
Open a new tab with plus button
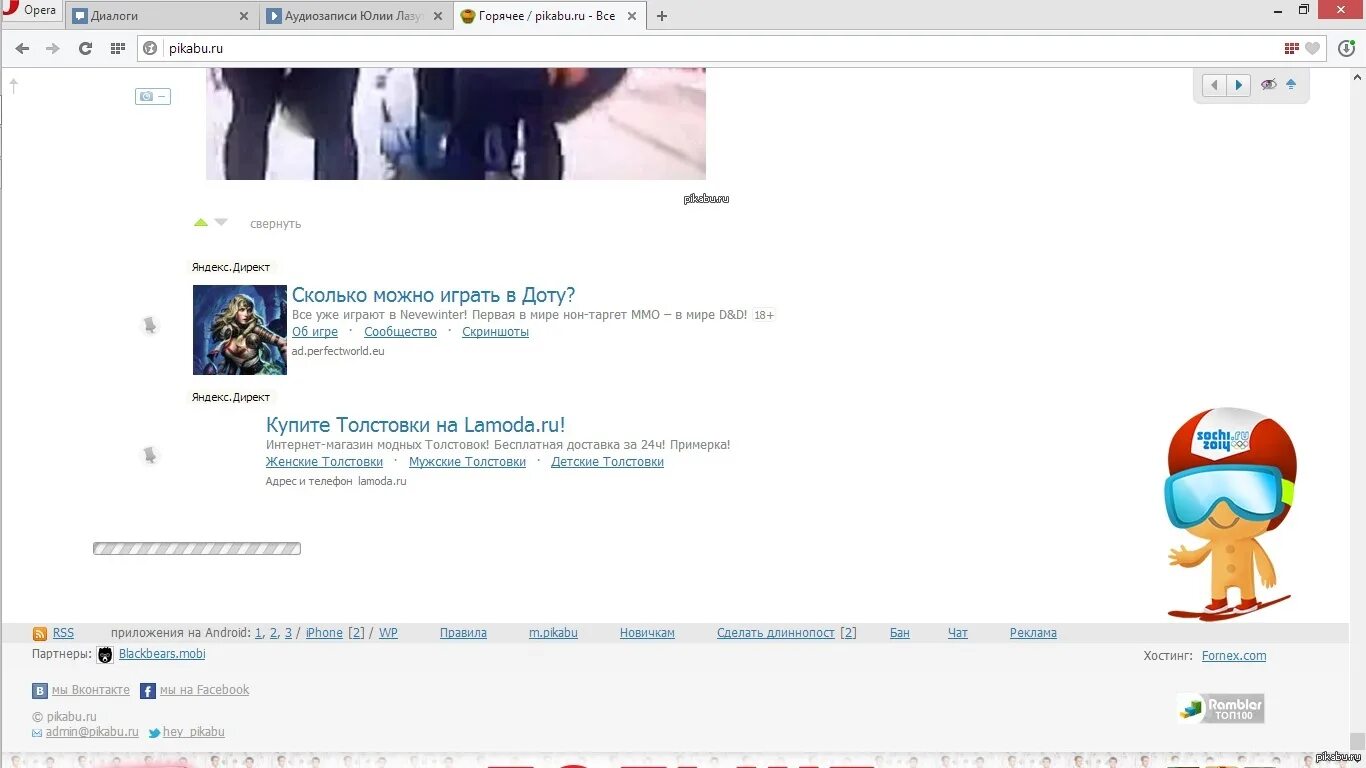tap(662, 16)
